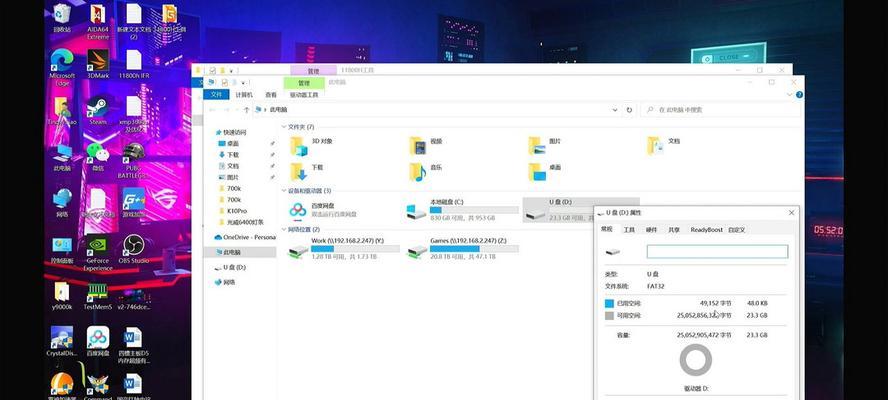This screenshot has height=400, width=888.
Task: Click the volume label text field
Action: (717, 252)
